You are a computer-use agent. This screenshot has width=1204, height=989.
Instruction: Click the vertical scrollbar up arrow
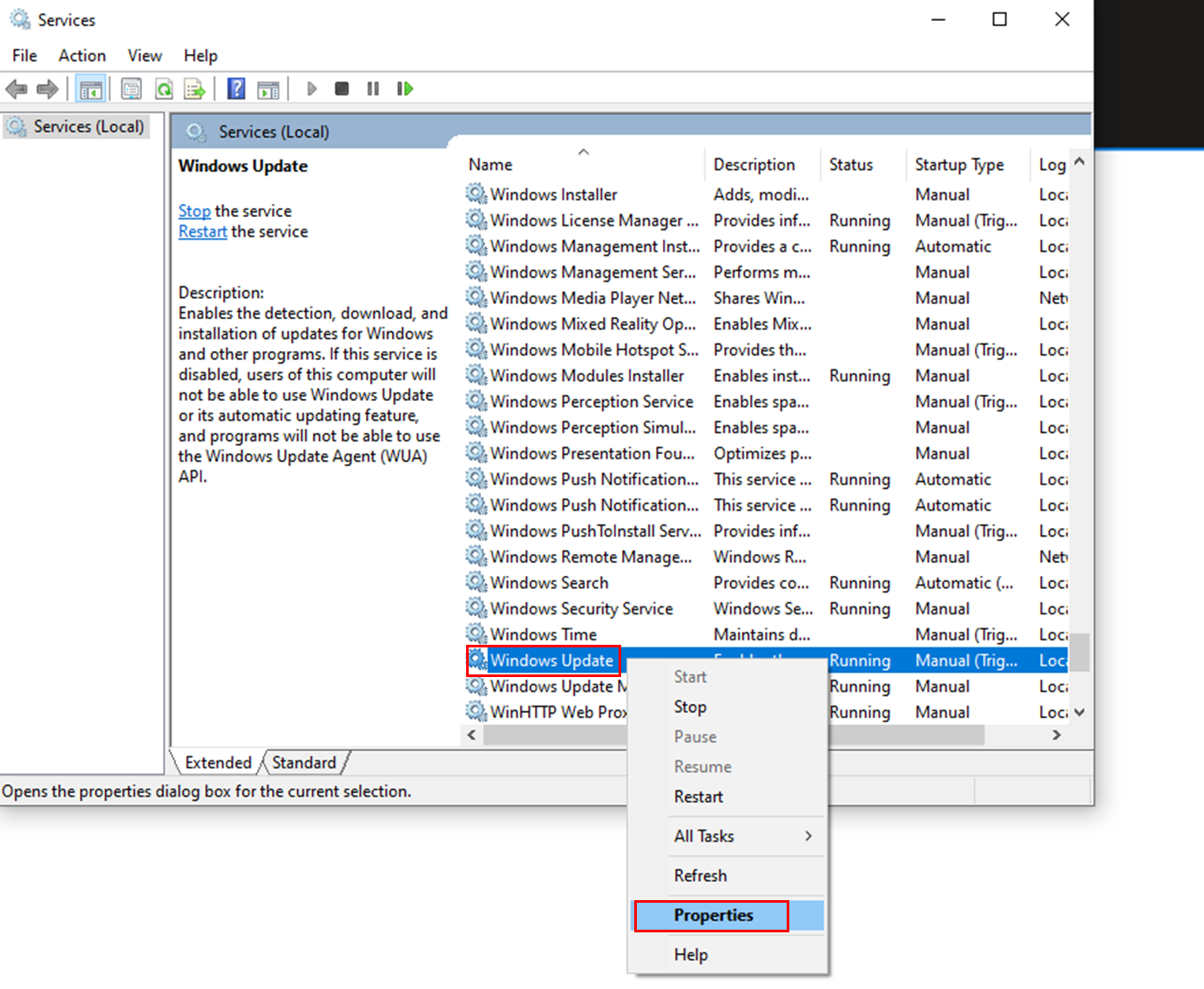point(1079,161)
